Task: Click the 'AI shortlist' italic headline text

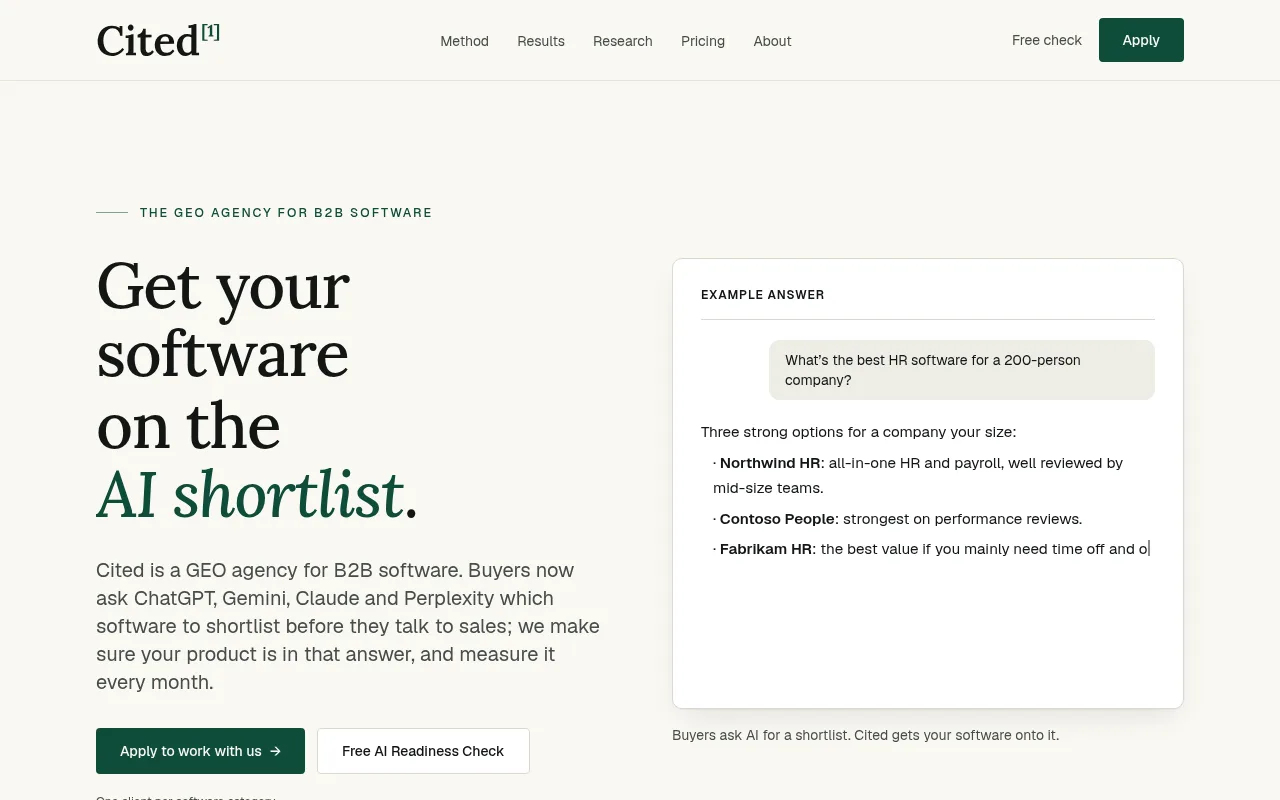Action: tap(250, 495)
